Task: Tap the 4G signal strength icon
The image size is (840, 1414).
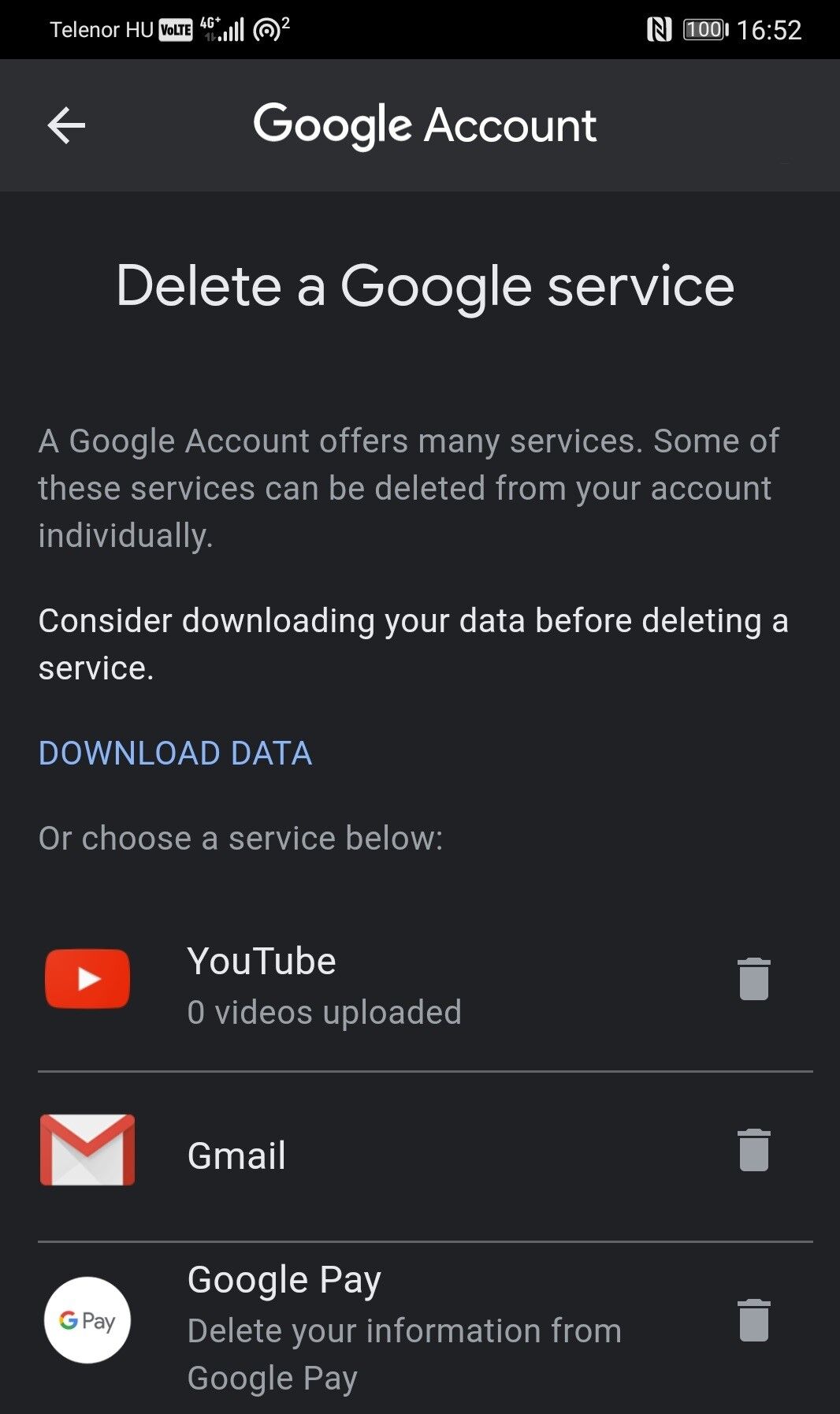Action: (x=221, y=29)
